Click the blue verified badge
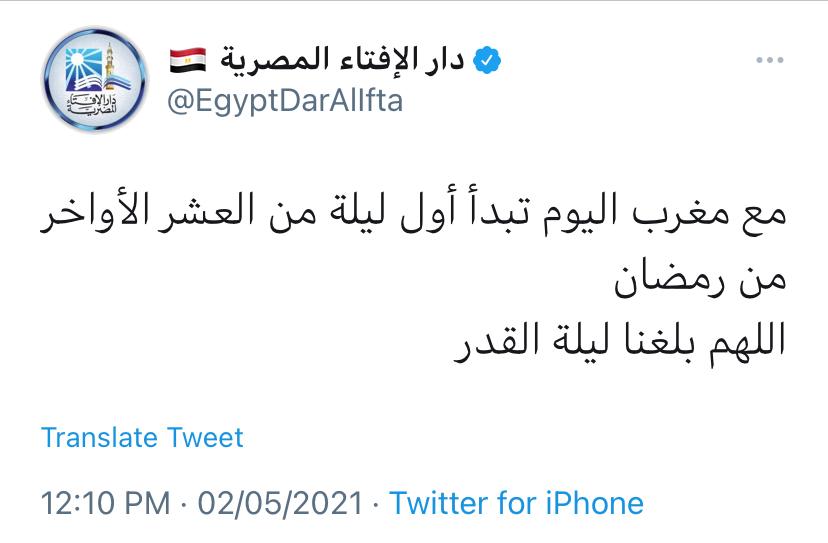 coord(486,59)
